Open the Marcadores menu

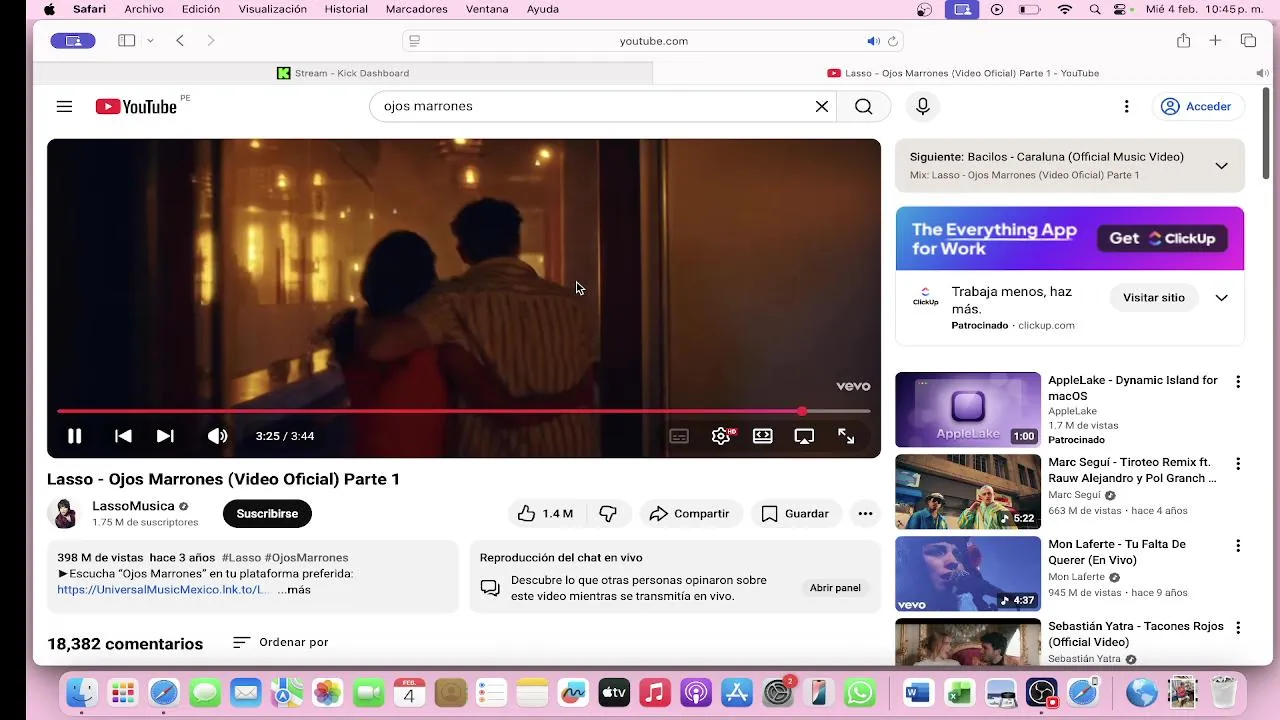pos(416,9)
